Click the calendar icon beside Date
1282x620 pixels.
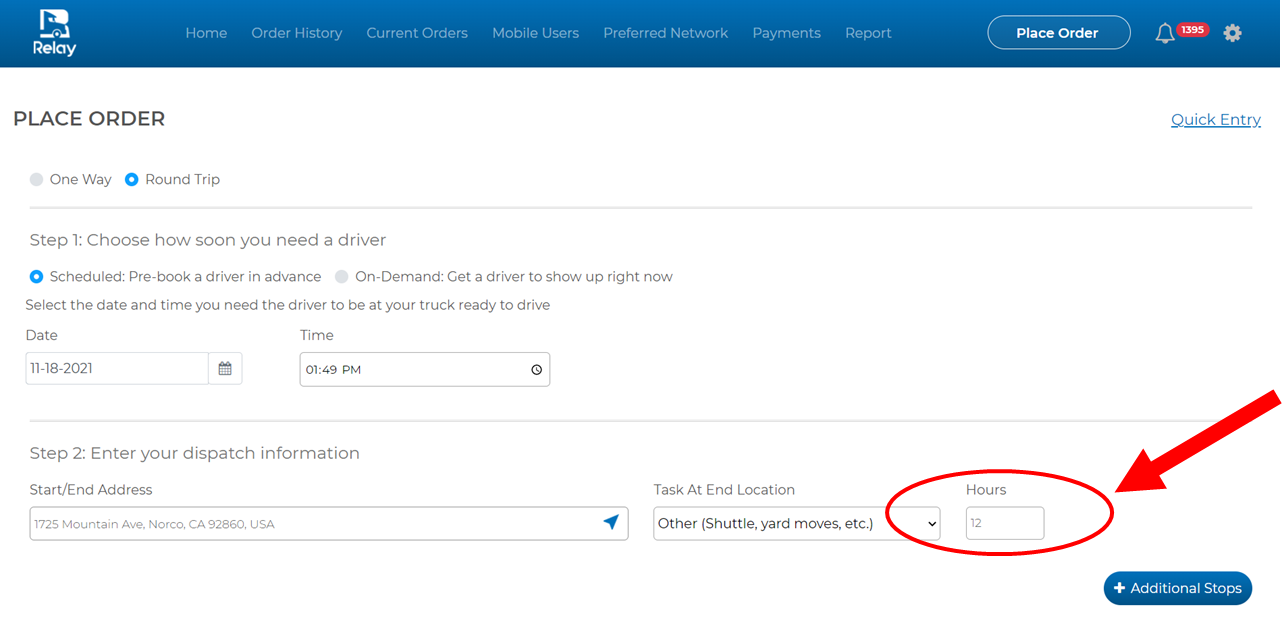225,369
